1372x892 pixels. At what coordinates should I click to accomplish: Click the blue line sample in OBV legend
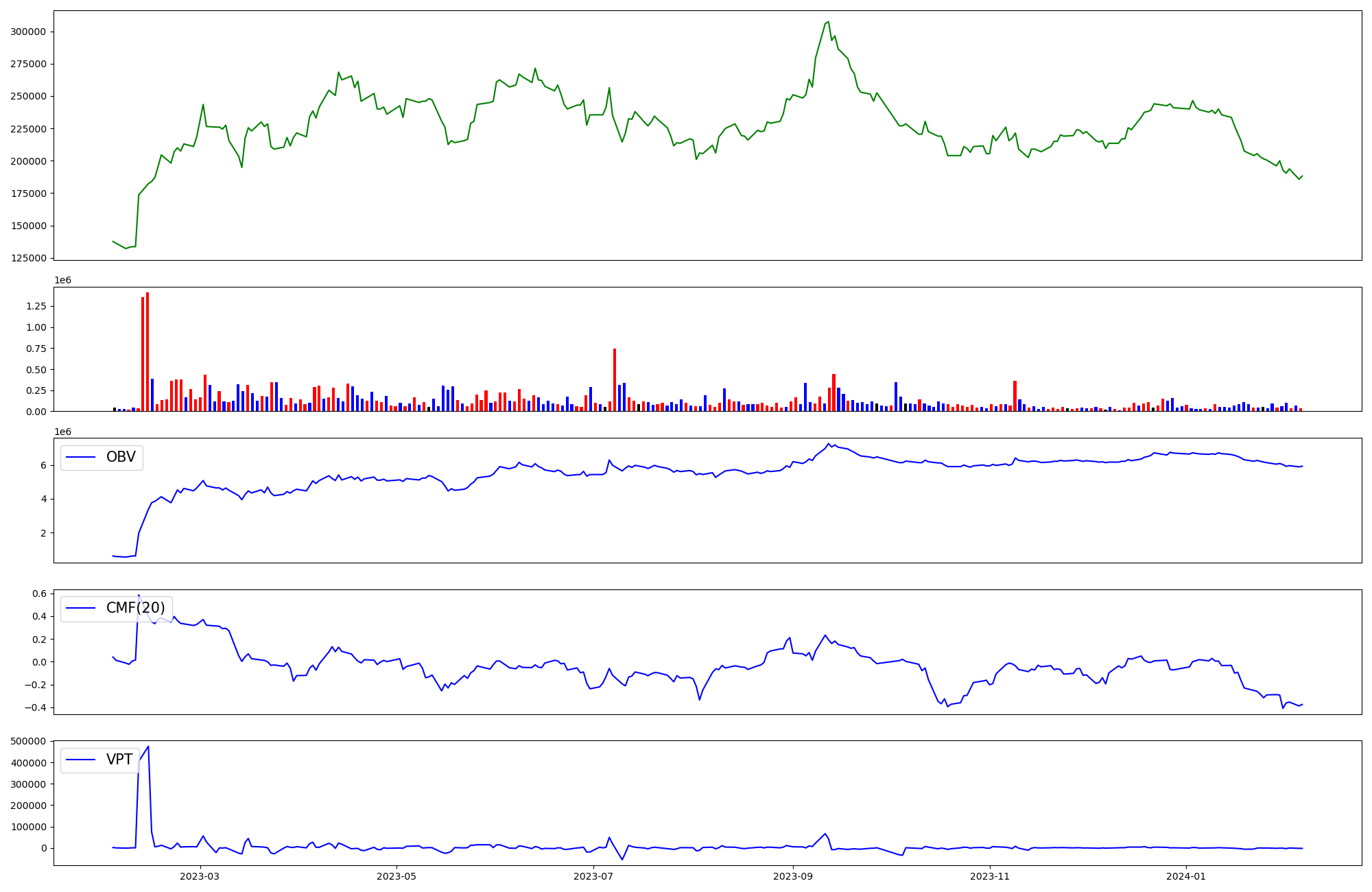(x=81, y=458)
